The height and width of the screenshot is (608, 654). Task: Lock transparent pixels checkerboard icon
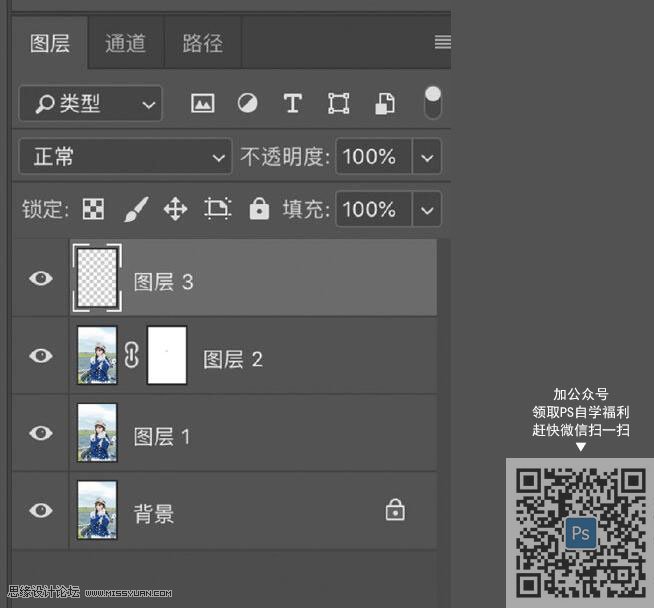(x=93, y=209)
